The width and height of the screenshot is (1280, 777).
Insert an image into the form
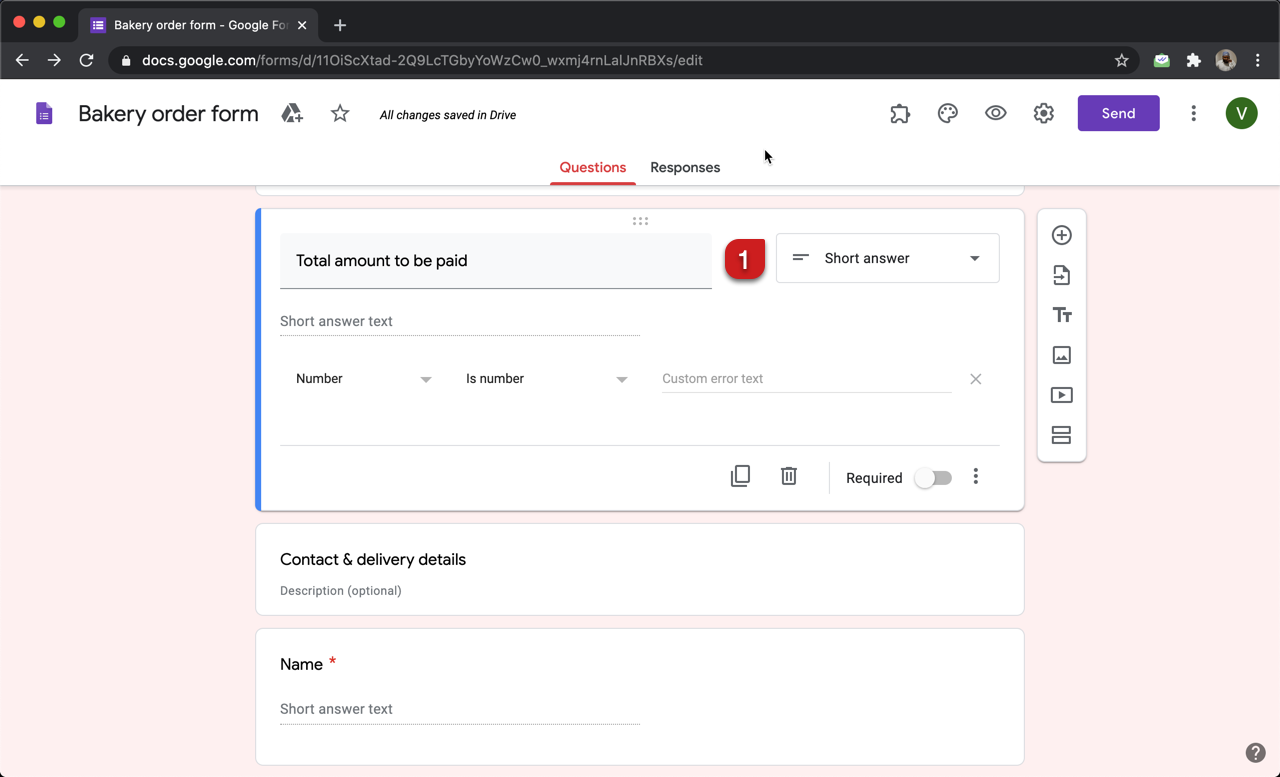pos(1061,355)
